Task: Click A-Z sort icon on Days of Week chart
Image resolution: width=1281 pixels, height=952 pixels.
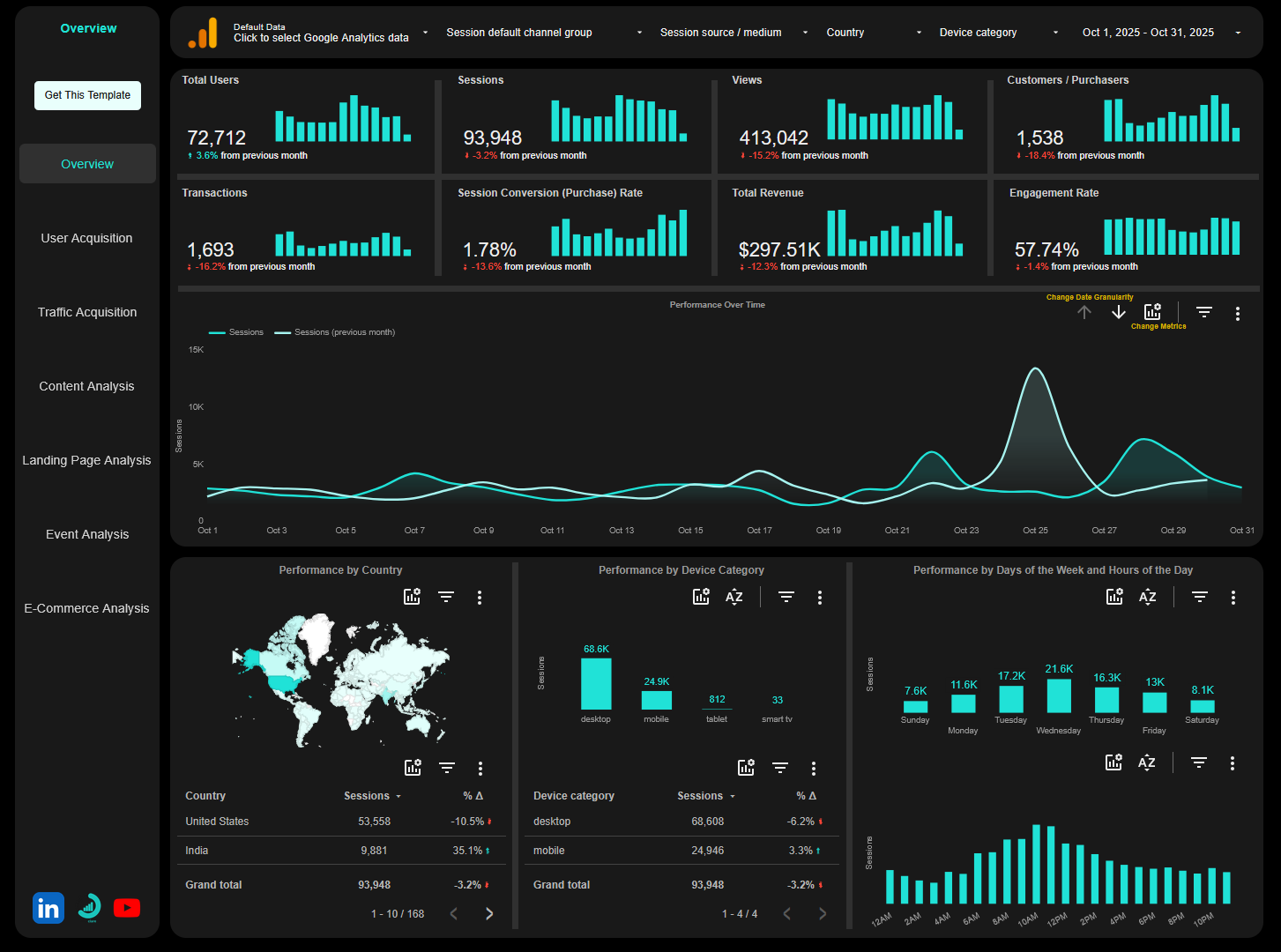Action: point(1147,597)
